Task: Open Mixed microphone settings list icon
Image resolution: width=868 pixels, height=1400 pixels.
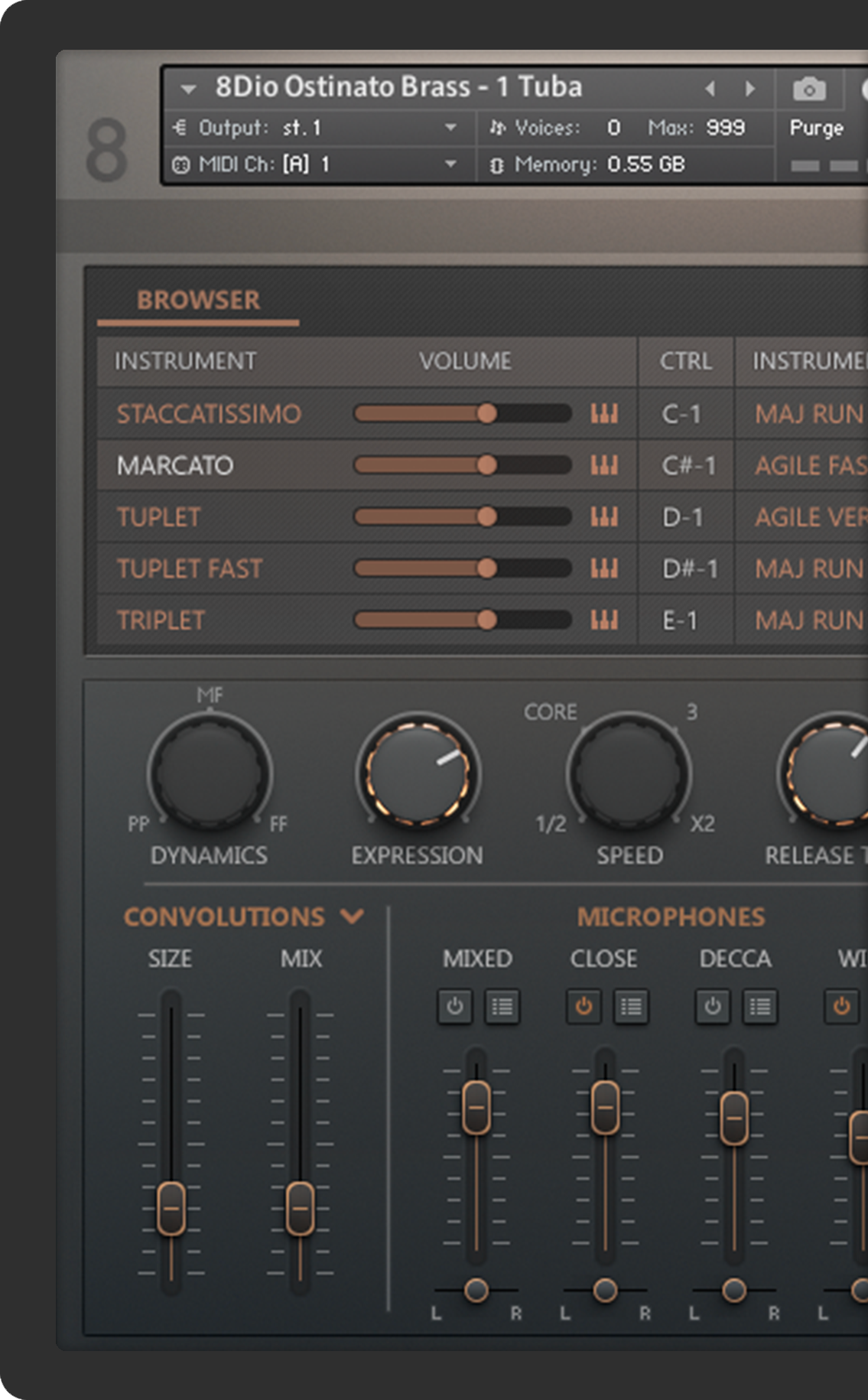Action: 502,1006
